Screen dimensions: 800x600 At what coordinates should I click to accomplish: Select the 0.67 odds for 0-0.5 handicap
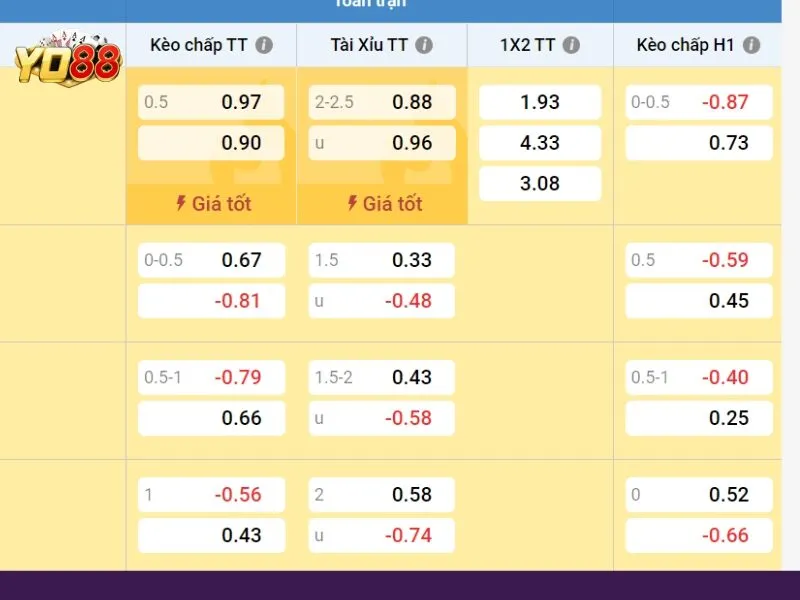211,260
